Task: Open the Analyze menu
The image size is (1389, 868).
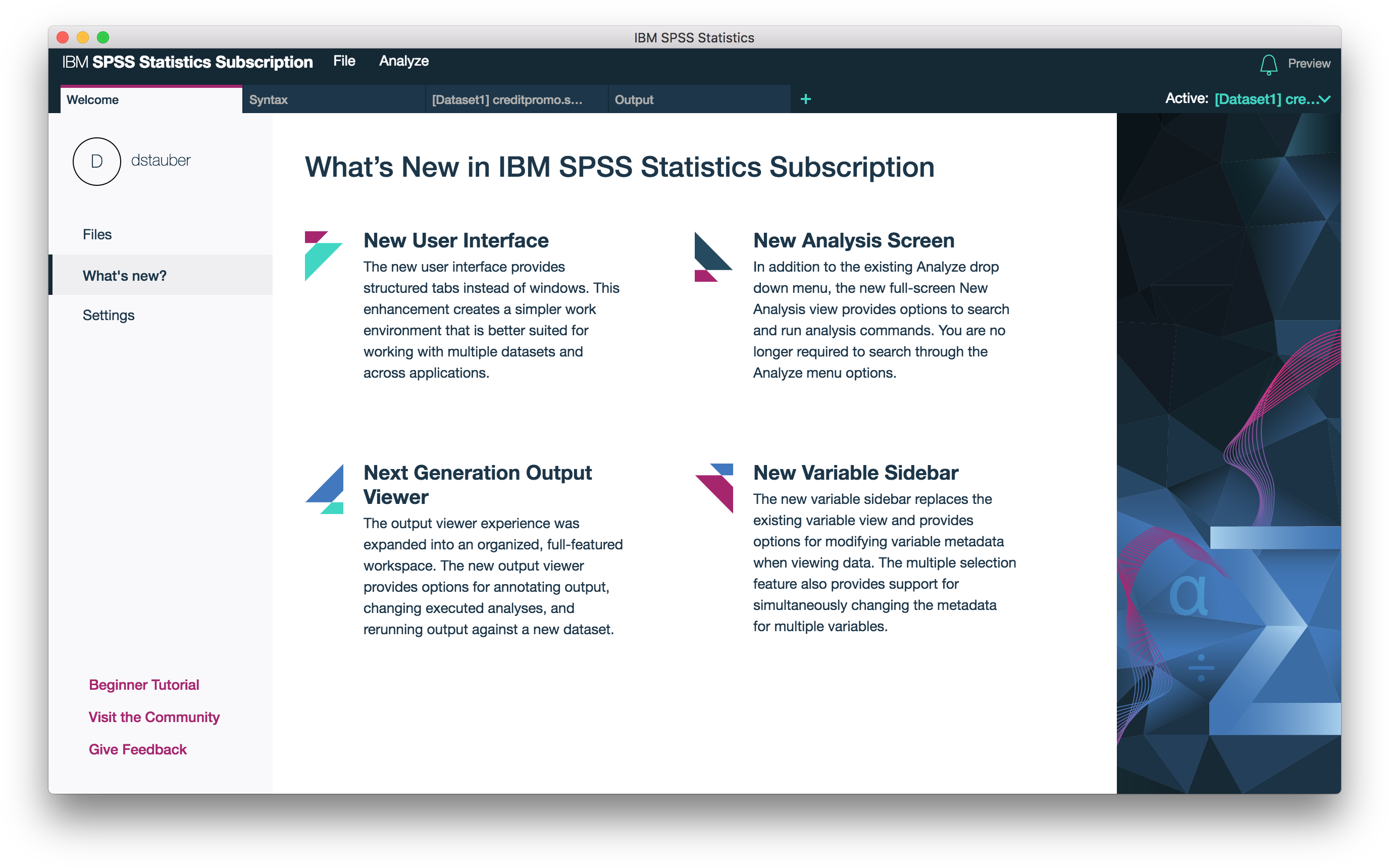Action: click(x=403, y=61)
